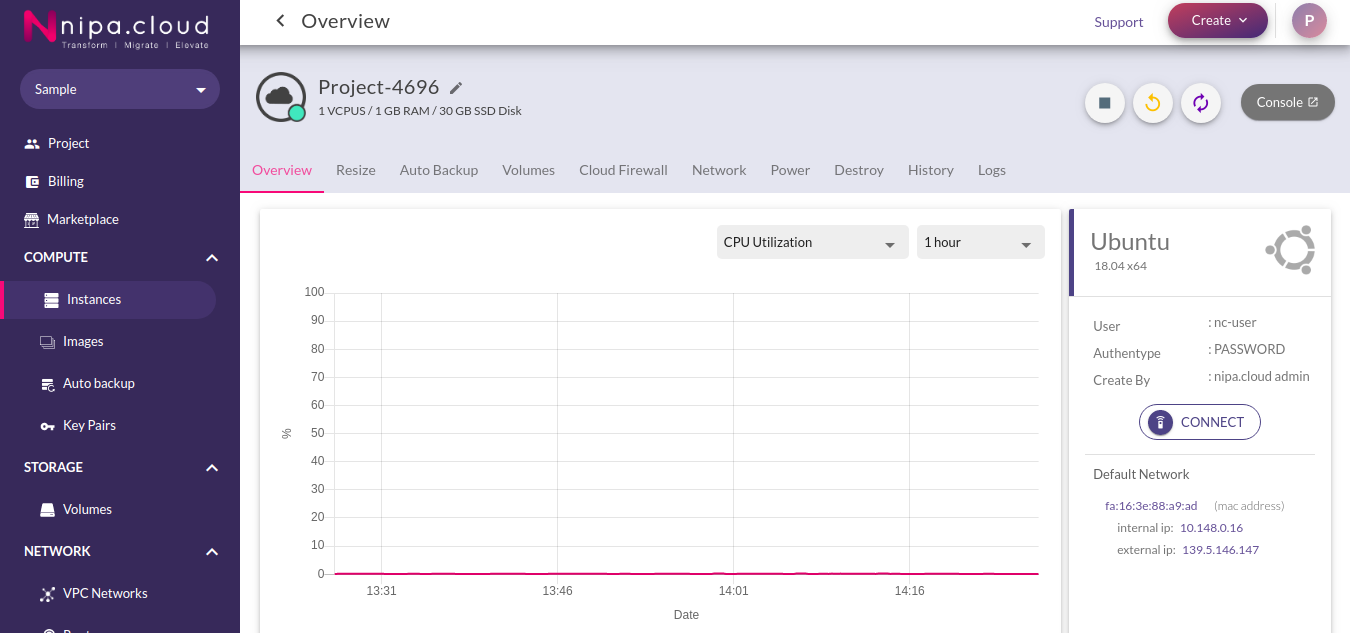1350x633 pixels.
Task: Switch to the Cloud Firewall tab
Action: 623,170
